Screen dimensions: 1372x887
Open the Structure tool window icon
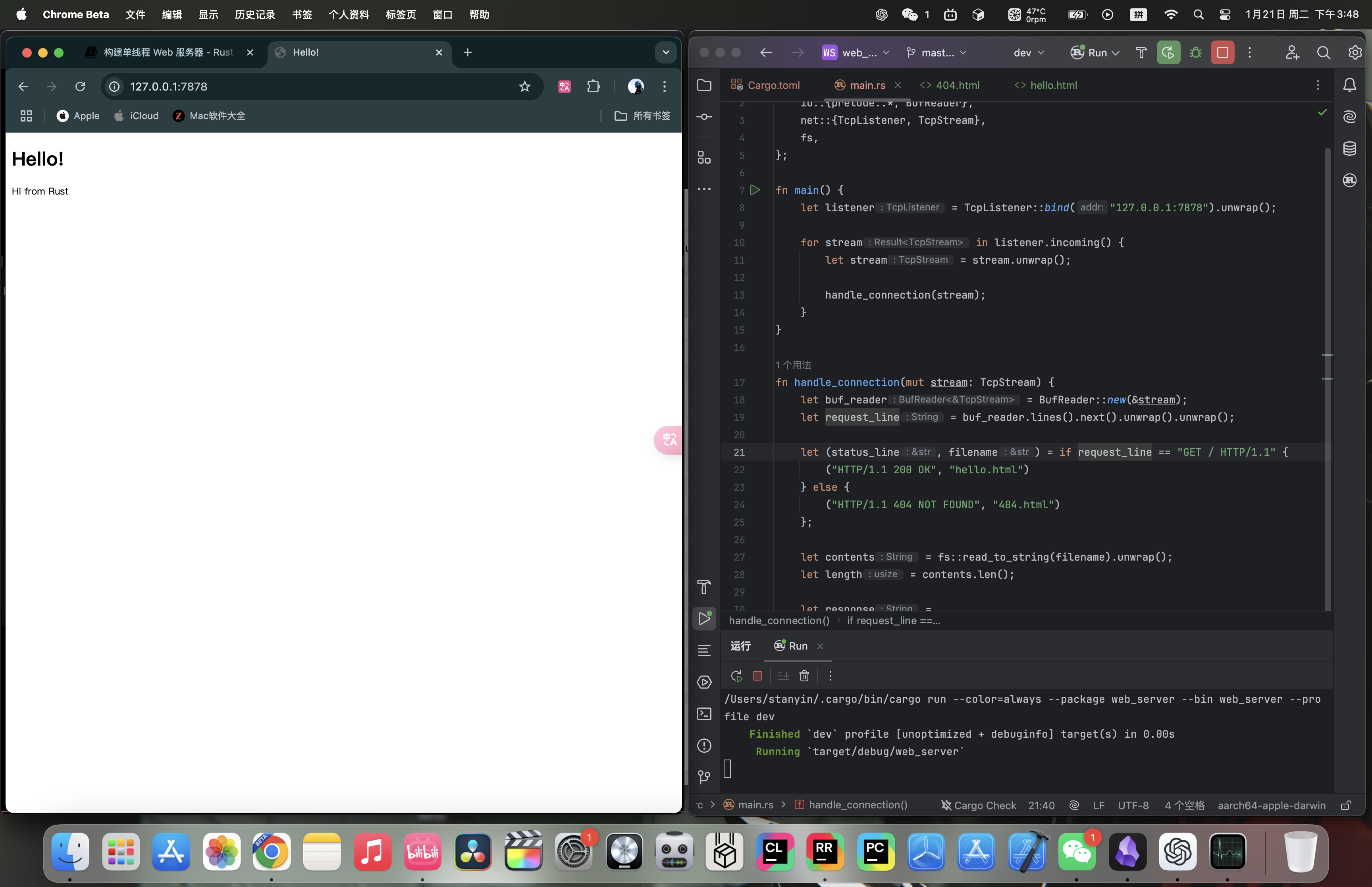pos(704,157)
